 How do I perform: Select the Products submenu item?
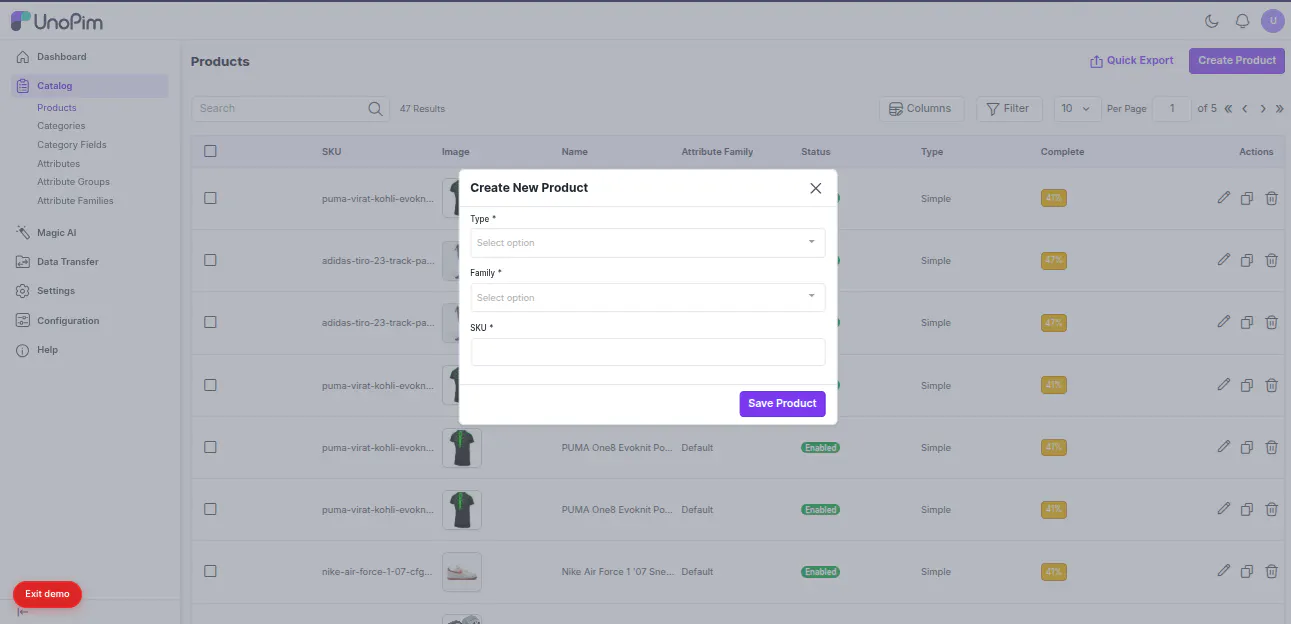tap(57, 108)
